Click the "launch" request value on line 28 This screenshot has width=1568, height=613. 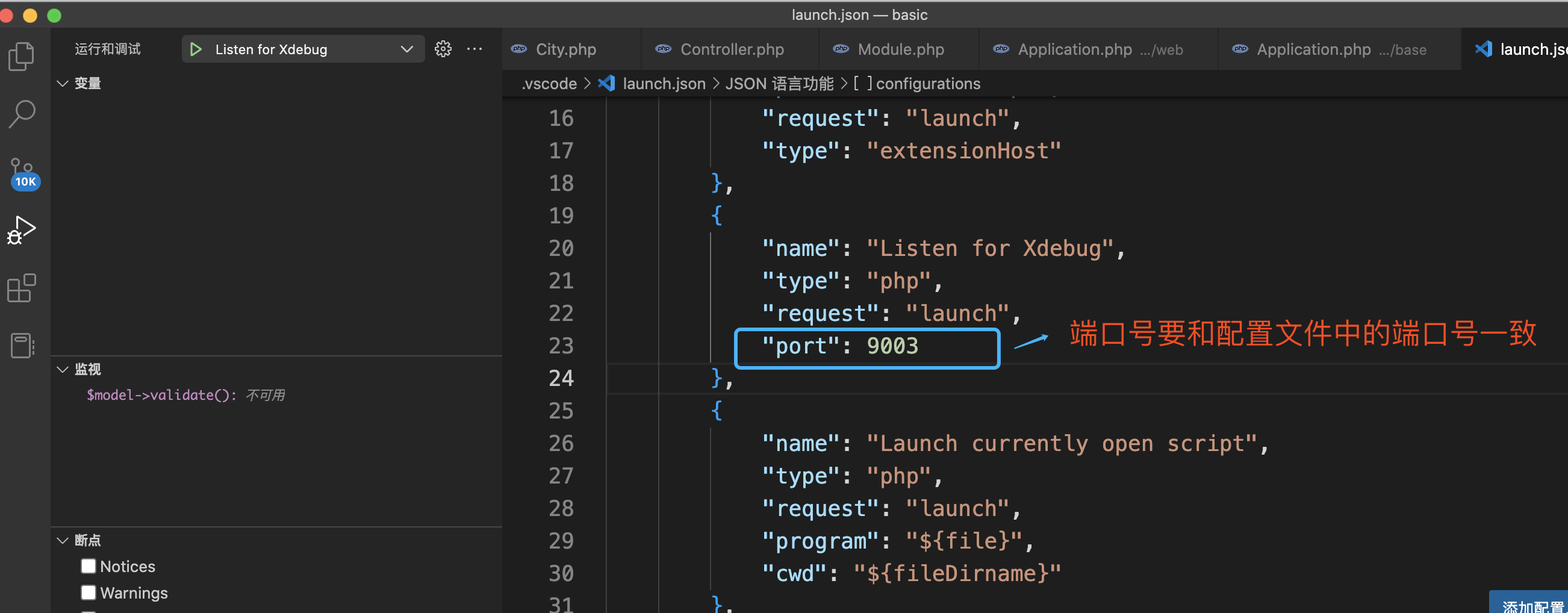point(957,509)
